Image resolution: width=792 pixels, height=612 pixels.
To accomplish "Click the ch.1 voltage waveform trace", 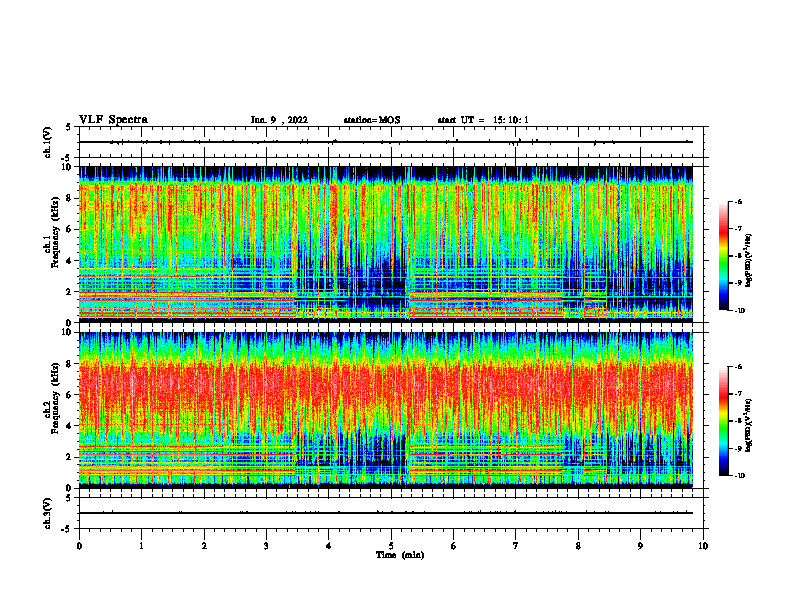I will pyautogui.click(x=386, y=142).
